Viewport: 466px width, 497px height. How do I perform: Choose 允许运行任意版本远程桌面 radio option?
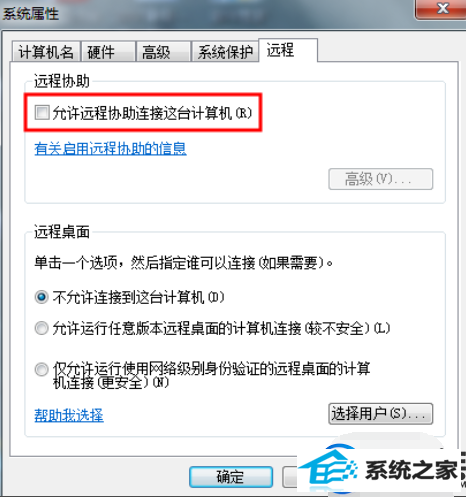41,328
